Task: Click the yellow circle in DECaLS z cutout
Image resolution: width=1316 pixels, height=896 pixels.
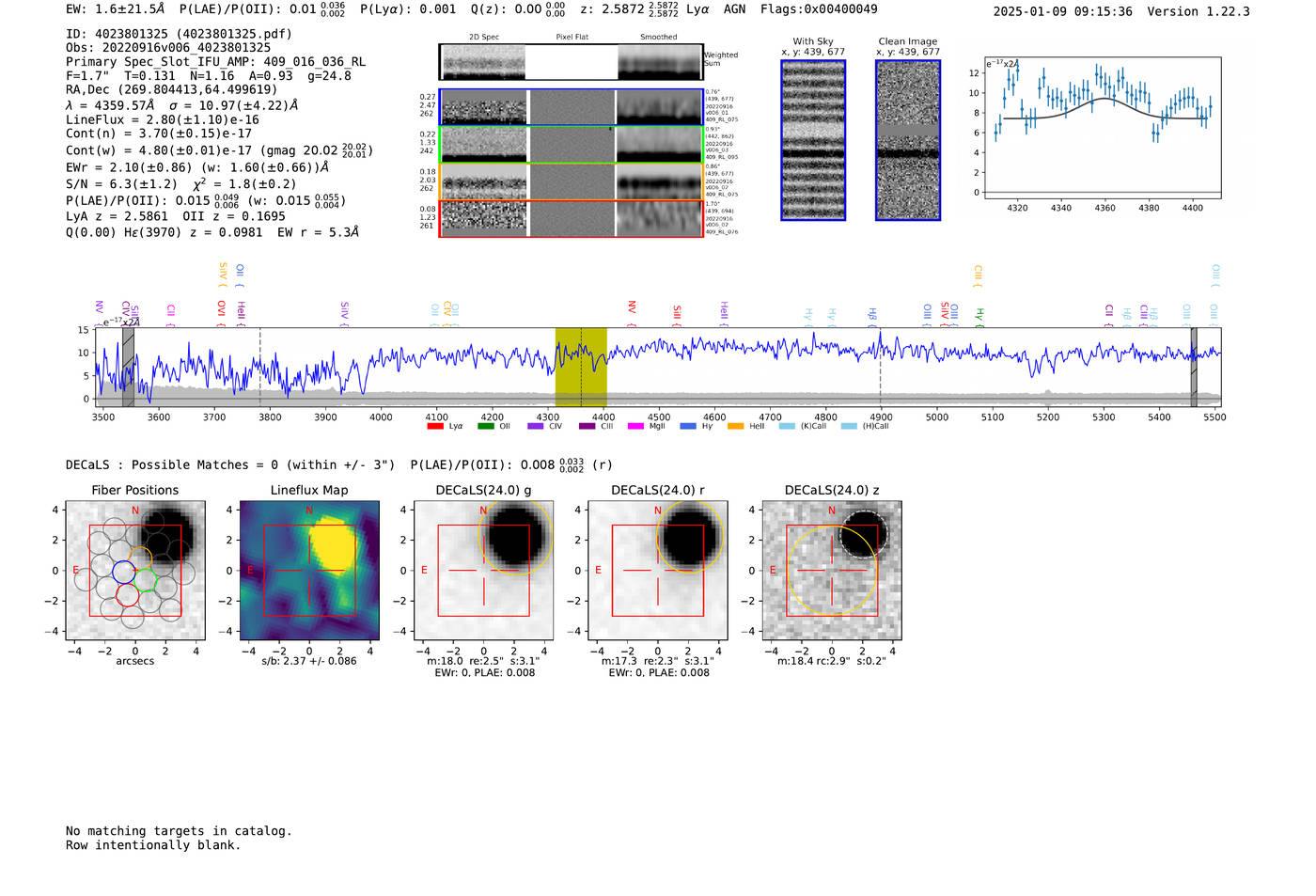Action: [x=832, y=571]
